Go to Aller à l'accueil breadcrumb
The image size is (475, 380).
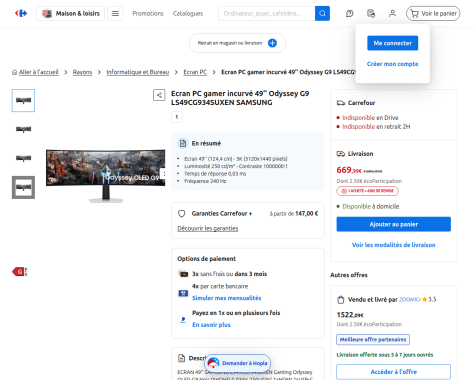click(38, 72)
